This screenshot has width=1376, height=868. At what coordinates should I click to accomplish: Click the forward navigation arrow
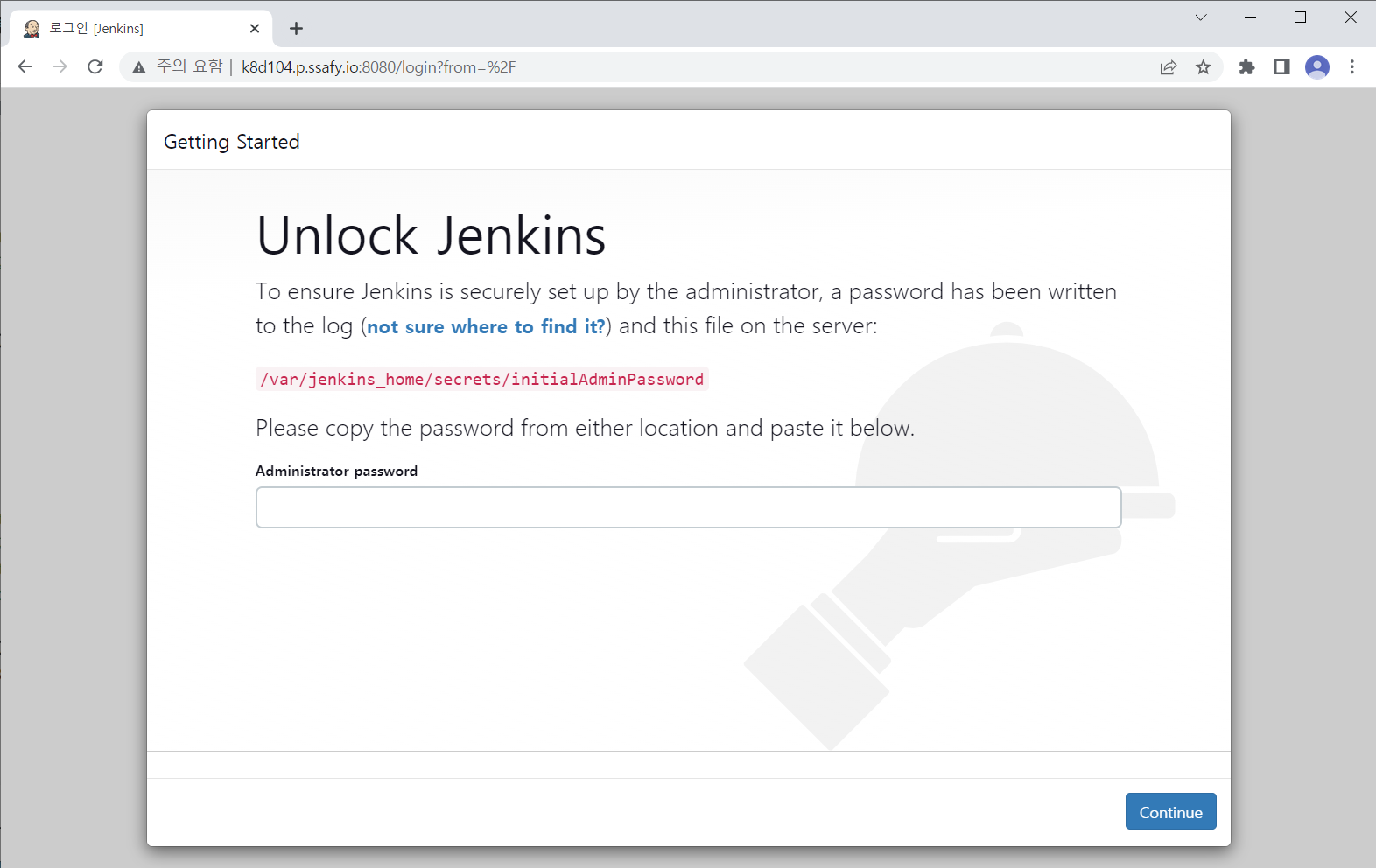(60, 67)
